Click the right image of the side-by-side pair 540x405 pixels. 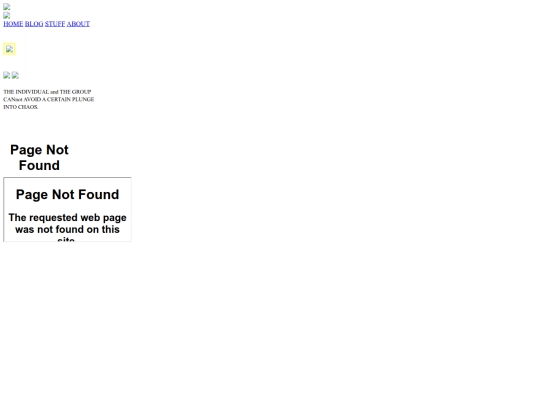pos(15,75)
